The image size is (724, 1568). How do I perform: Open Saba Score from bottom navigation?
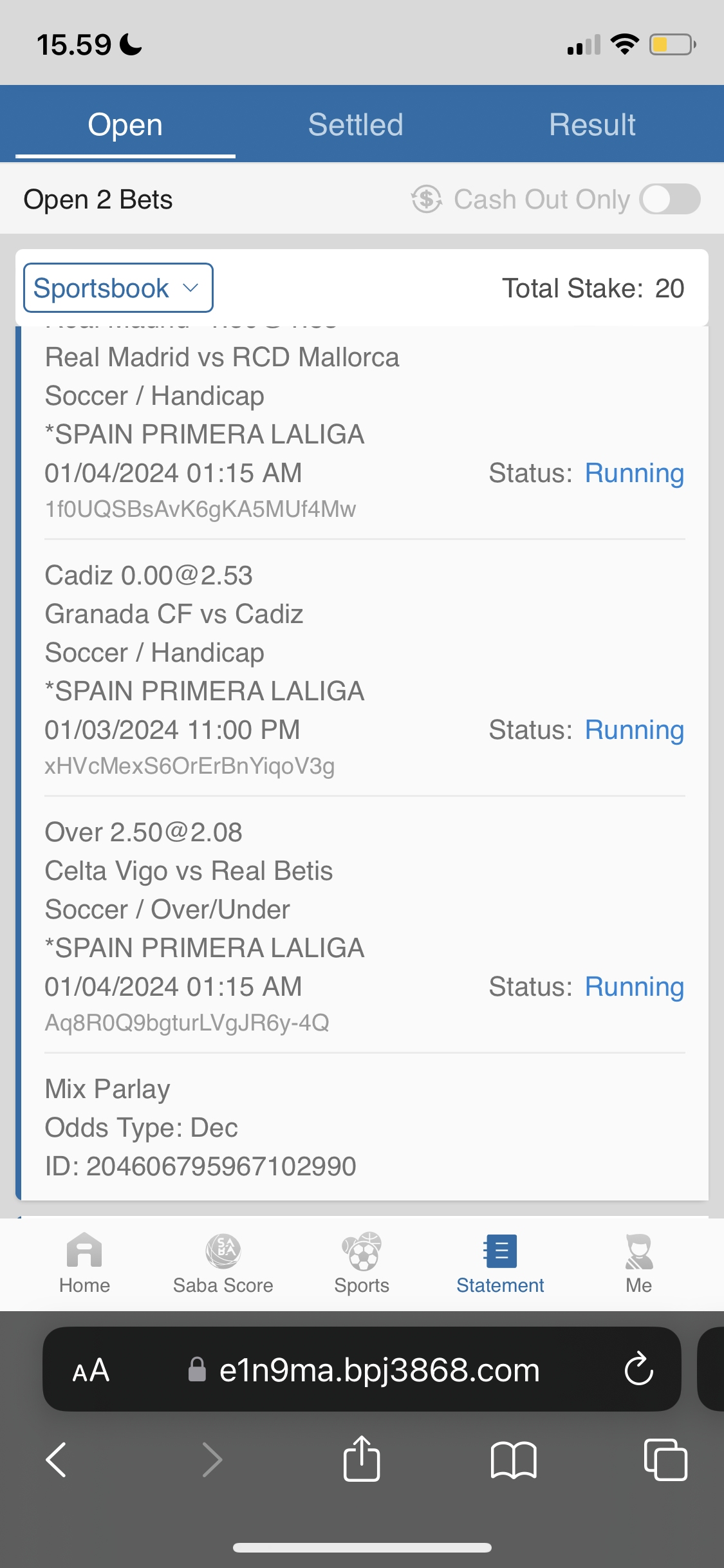tap(223, 1251)
